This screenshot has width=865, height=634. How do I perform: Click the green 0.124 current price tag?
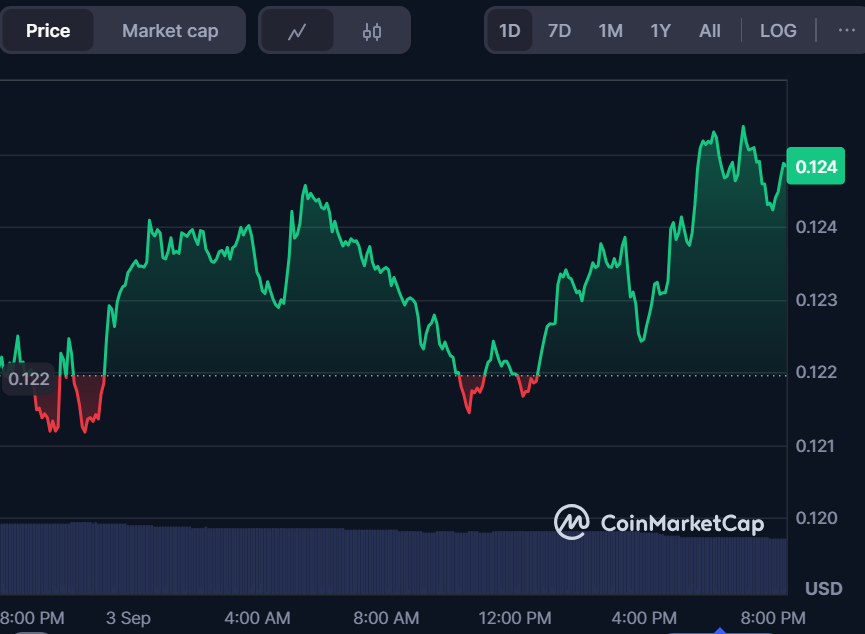pos(816,166)
